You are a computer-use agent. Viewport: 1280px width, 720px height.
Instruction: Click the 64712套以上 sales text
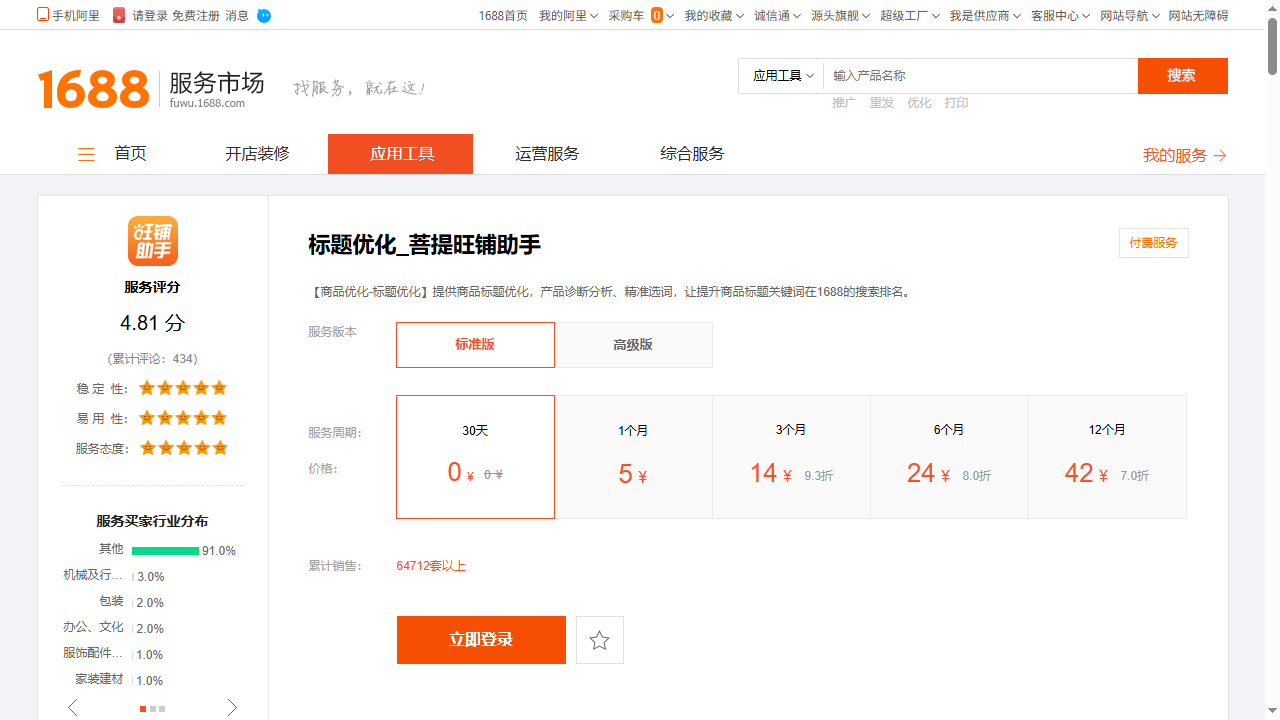(431, 566)
